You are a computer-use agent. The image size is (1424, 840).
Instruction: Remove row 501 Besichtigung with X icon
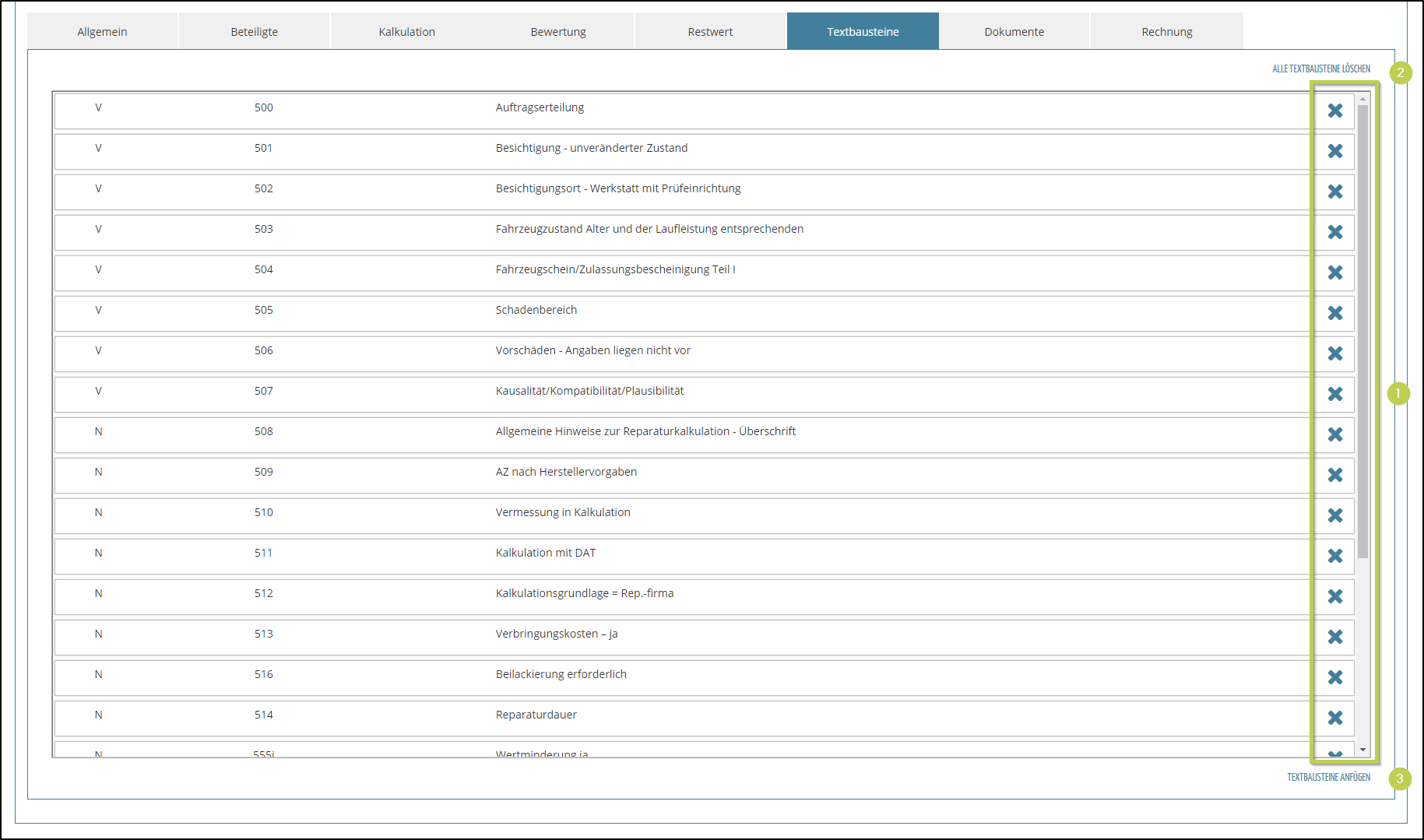(1334, 151)
